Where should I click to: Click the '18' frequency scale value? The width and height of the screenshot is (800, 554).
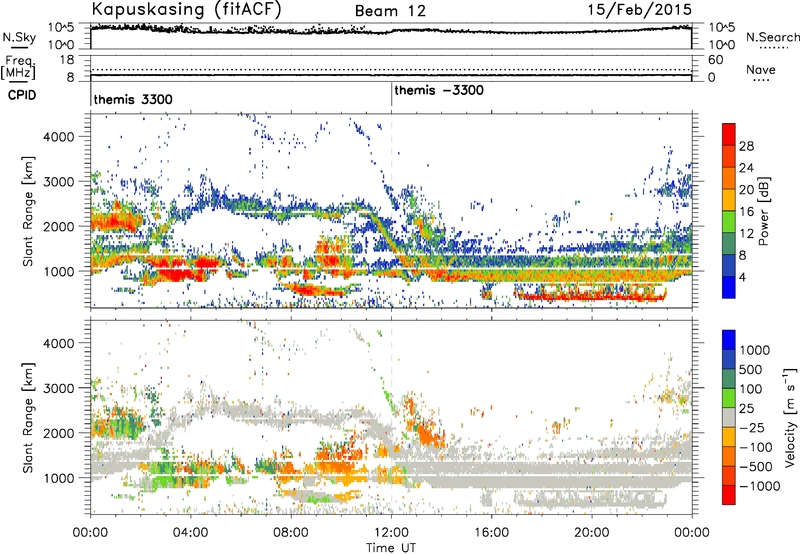tap(67, 60)
